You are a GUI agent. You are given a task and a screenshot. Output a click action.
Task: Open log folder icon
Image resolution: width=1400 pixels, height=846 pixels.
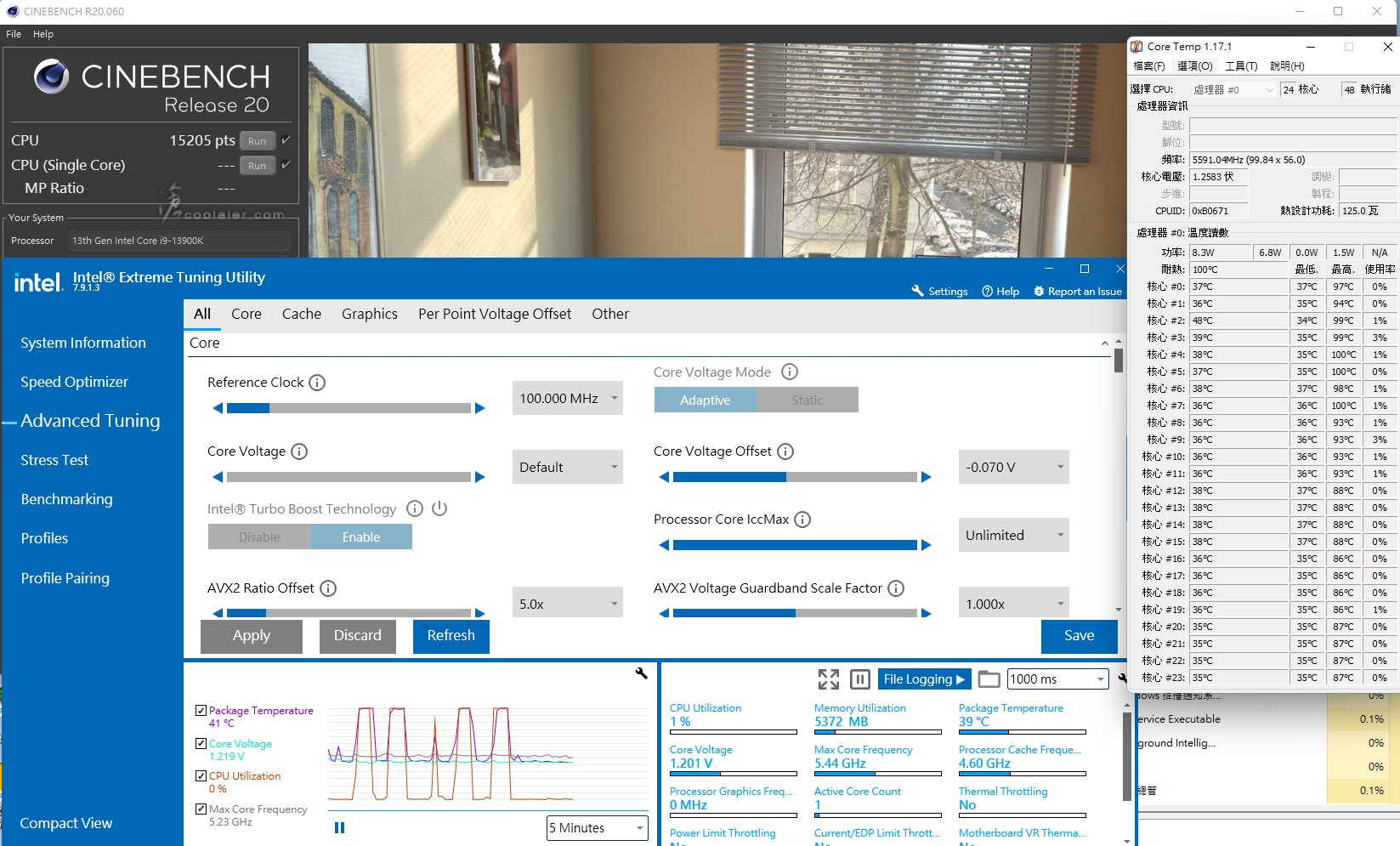[989, 679]
